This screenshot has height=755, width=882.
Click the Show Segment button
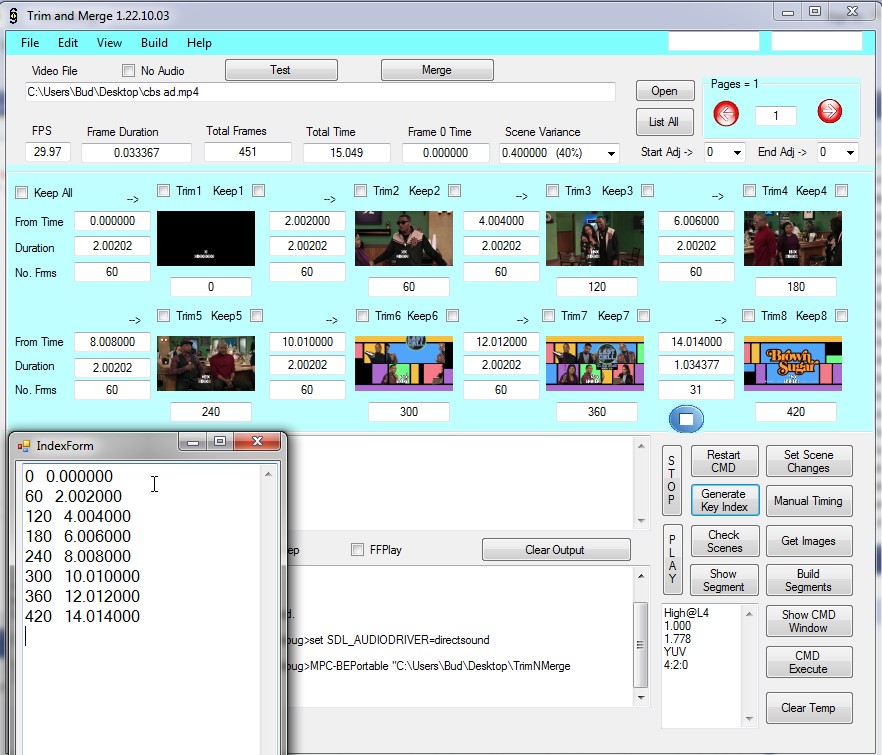point(724,580)
